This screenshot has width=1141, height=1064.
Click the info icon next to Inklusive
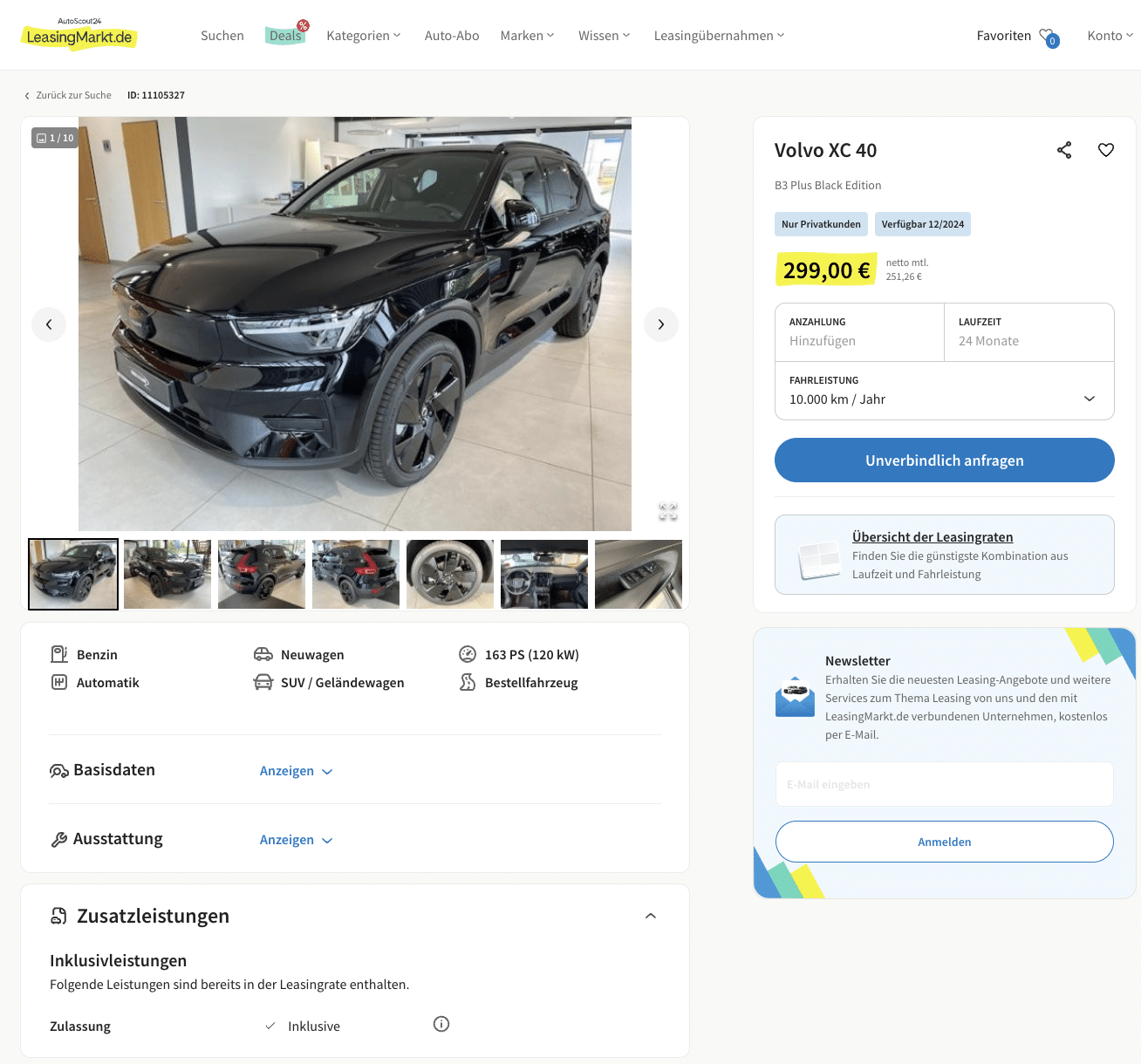pyautogui.click(x=441, y=1024)
